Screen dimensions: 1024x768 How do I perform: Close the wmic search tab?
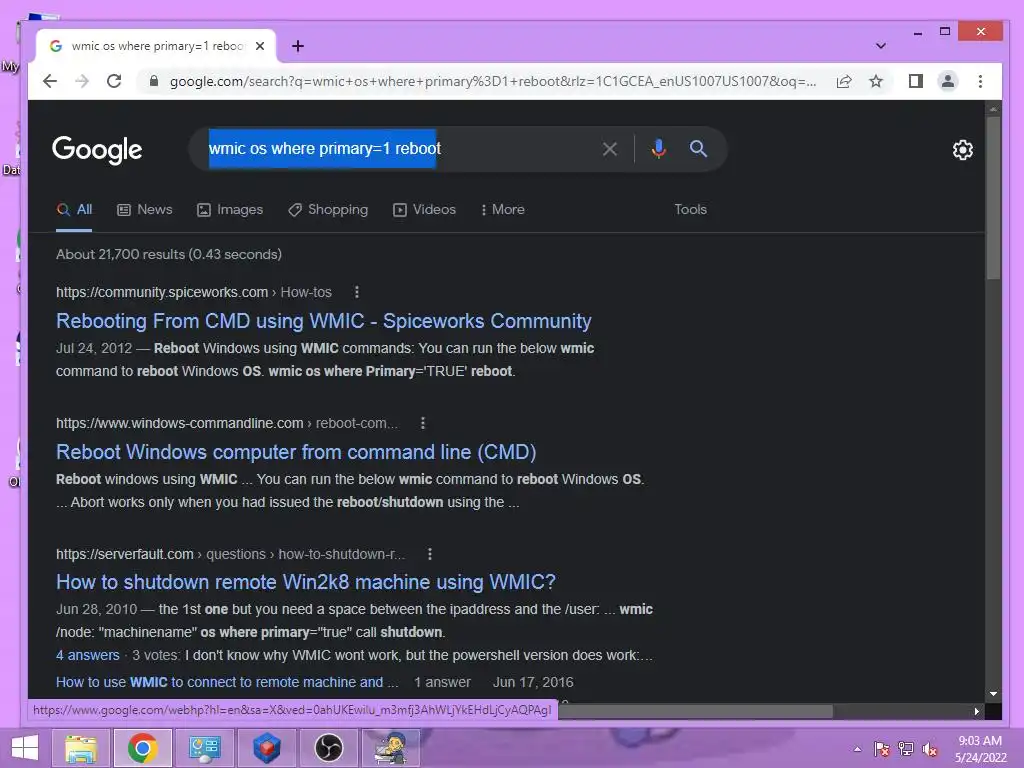(x=260, y=46)
